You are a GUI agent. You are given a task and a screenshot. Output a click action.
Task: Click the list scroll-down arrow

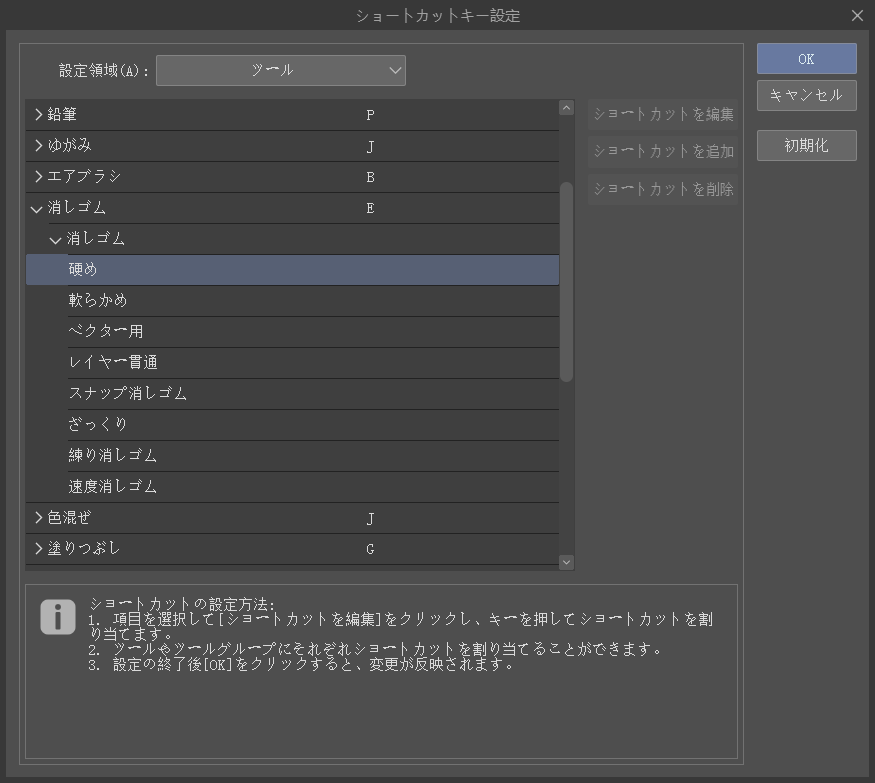pos(566,562)
